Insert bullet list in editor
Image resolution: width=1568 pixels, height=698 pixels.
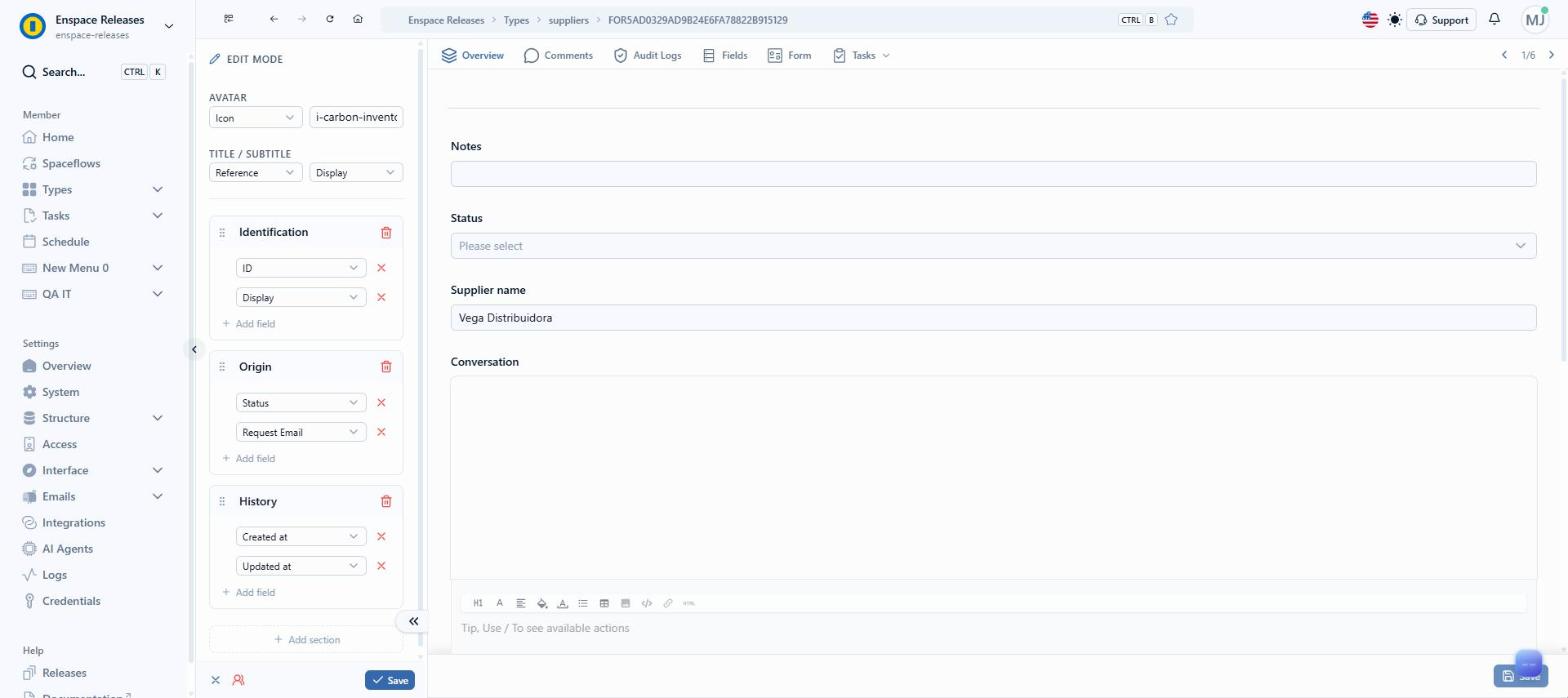[x=583, y=603]
